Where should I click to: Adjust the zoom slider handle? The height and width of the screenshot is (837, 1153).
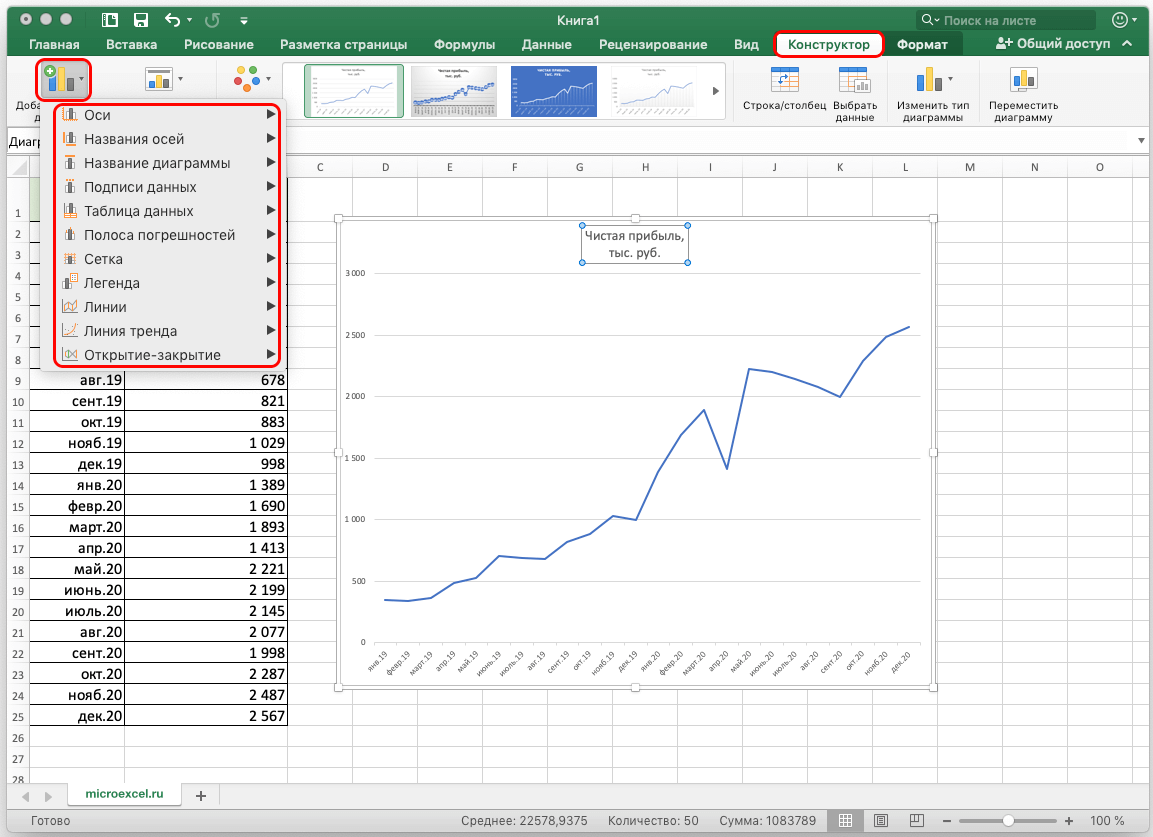point(1008,821)
